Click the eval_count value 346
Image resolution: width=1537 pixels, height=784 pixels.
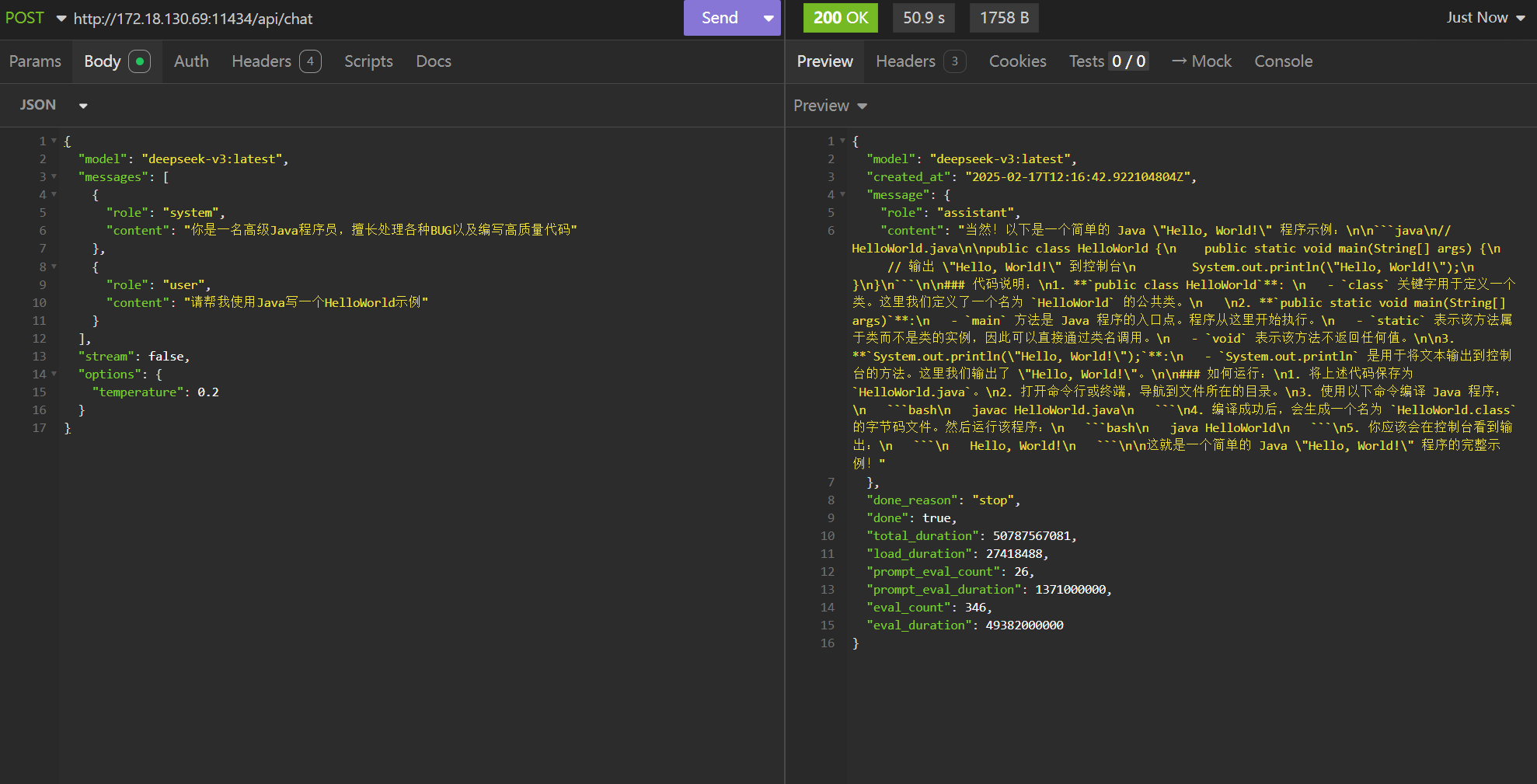click(x=975, y=608)
